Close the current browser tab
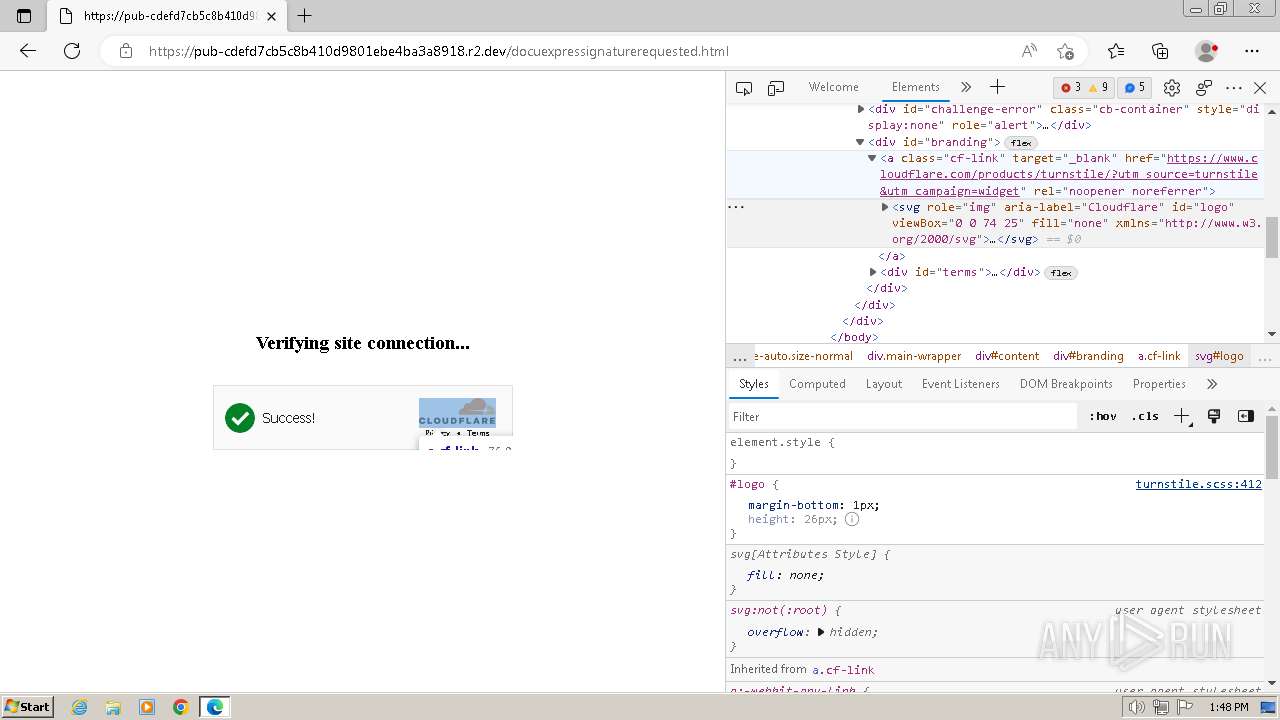 tap(271, 16)
